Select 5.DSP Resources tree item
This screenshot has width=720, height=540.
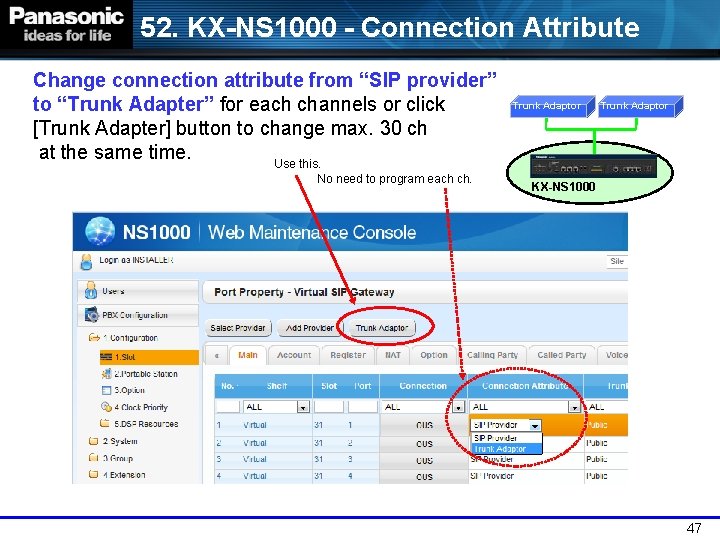click(146, 424)
